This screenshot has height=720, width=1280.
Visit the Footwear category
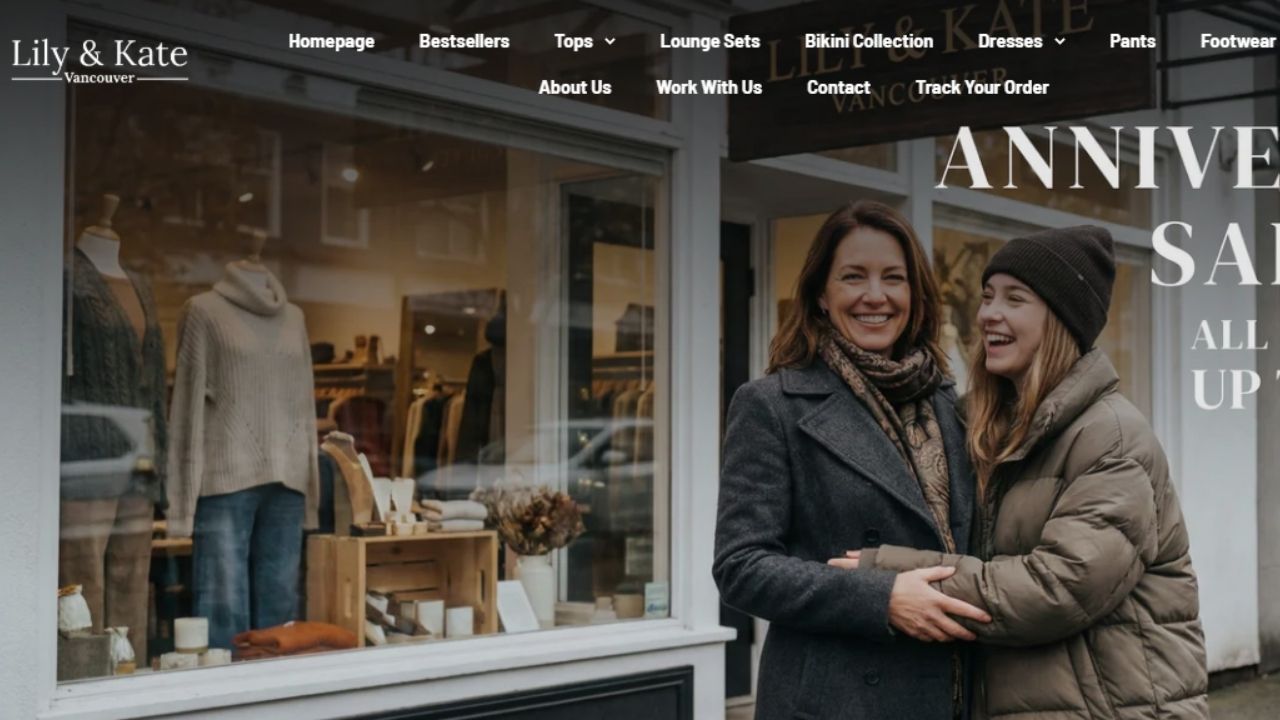pyautogui.click(x=1238, y=41)
